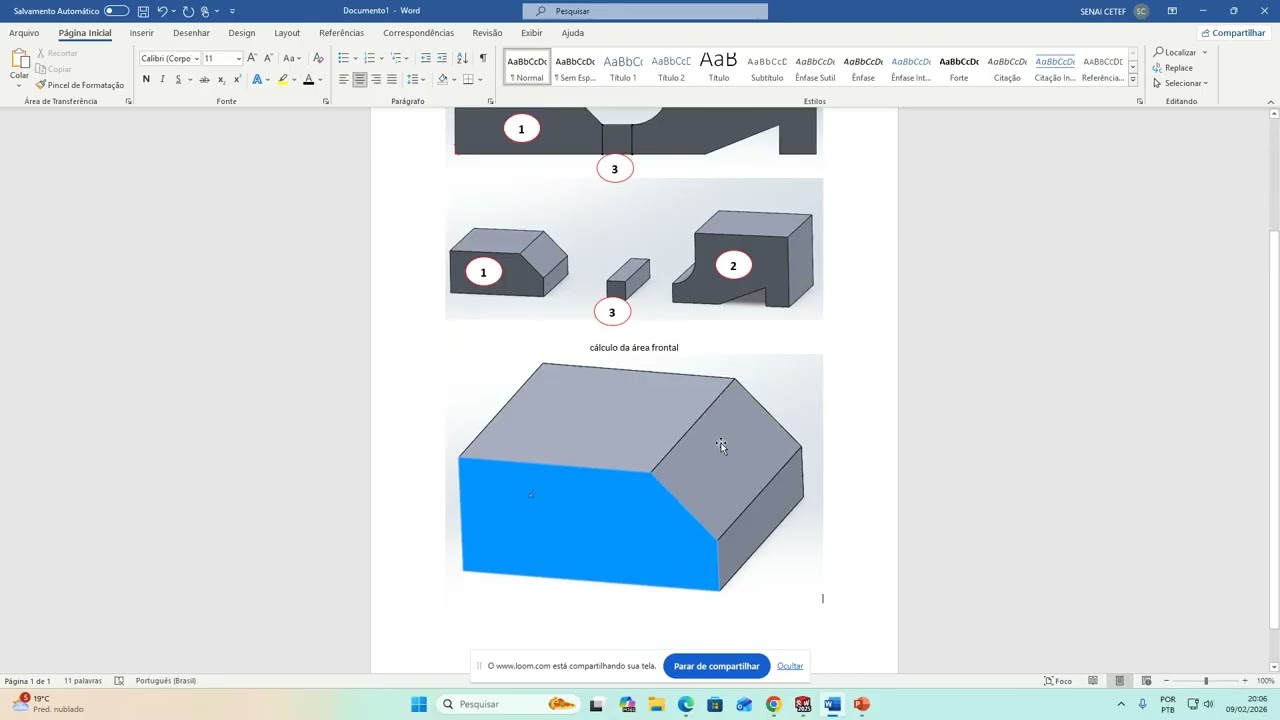The image size is (1280, 720).
Task: Switch to Focus mode in status bar
Action: [x=1058, y=681]
